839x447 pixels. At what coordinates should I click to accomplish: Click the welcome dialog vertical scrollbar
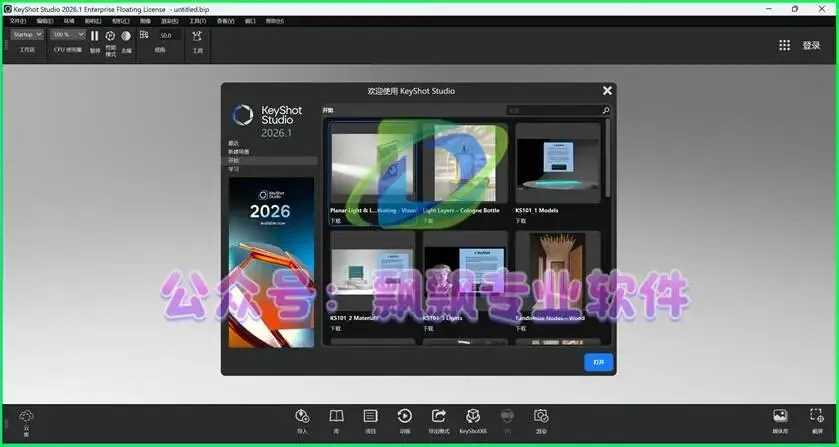pyautogui.click(x=608, y=158)
